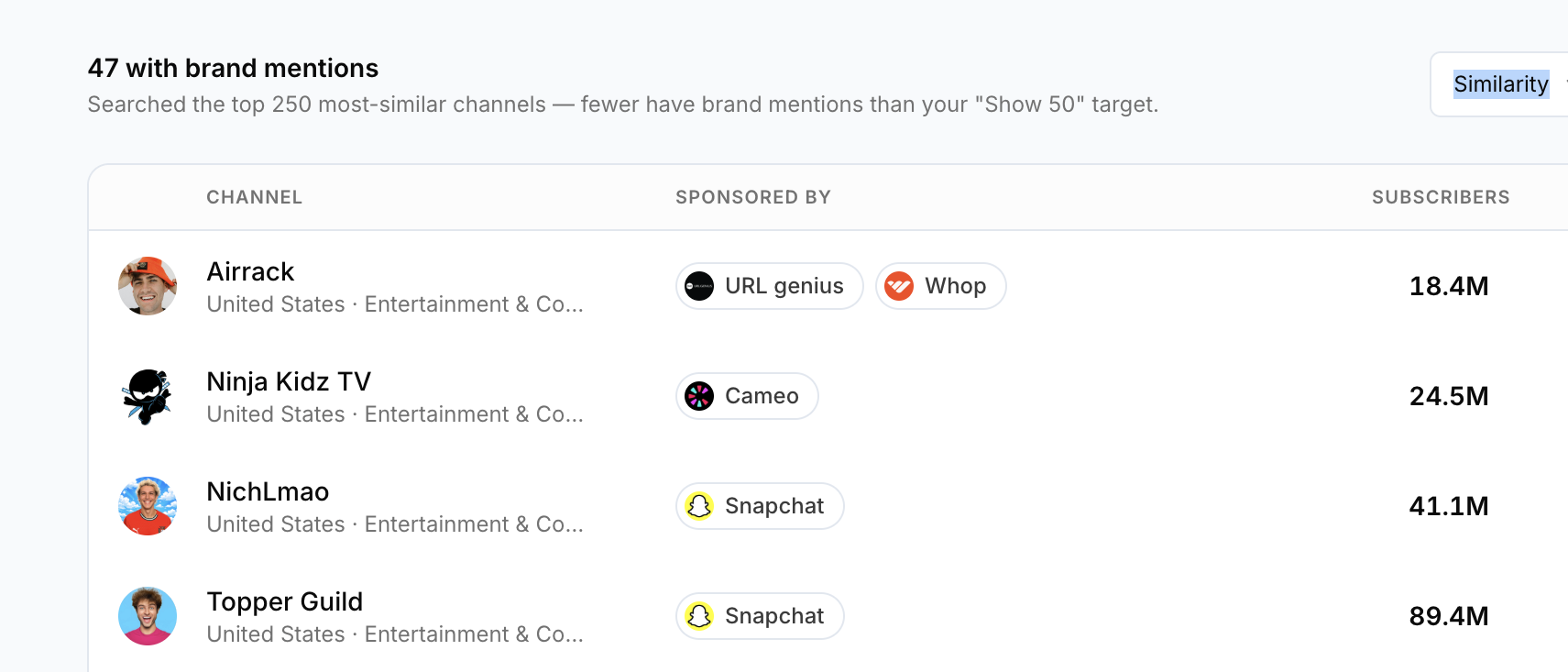1568x672 pixels.
Task: Select the Cameo sponsor chip
Action: pos(747,396)
